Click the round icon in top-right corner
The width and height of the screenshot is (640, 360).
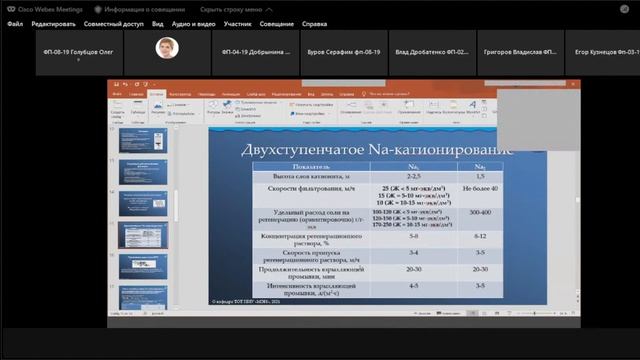pos(624,9)
